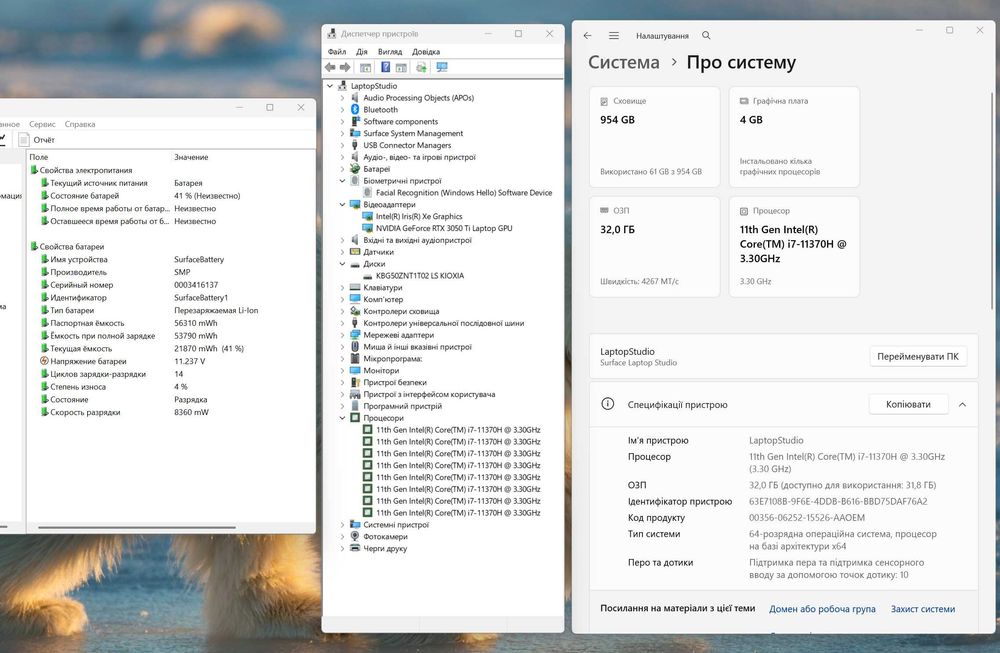Expand Audio Processing Objects (APOs) node
This screenshot has width=1000, height=653.
pyautogui.click(x=342, y=98)
